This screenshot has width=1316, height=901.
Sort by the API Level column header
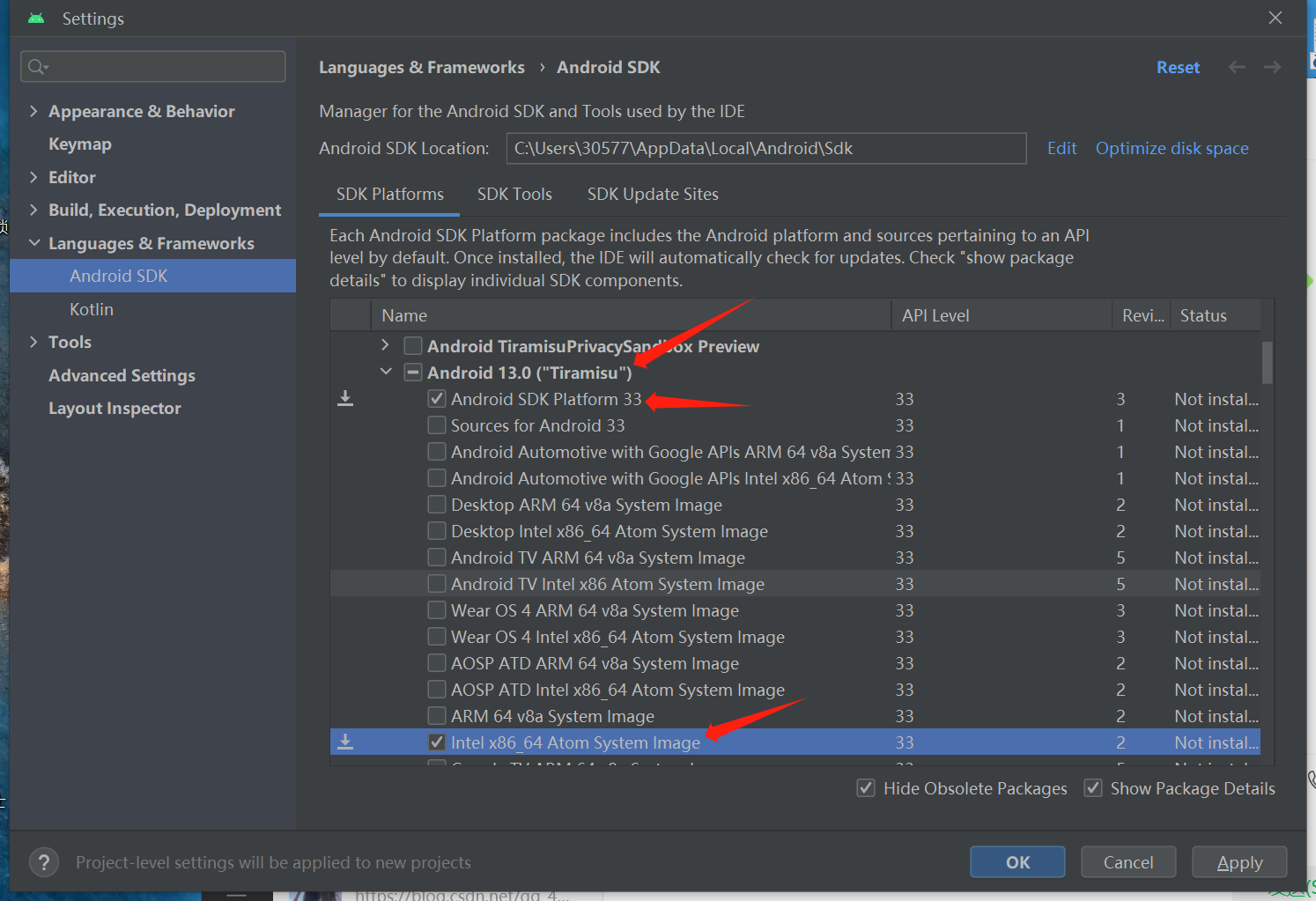1002,315
